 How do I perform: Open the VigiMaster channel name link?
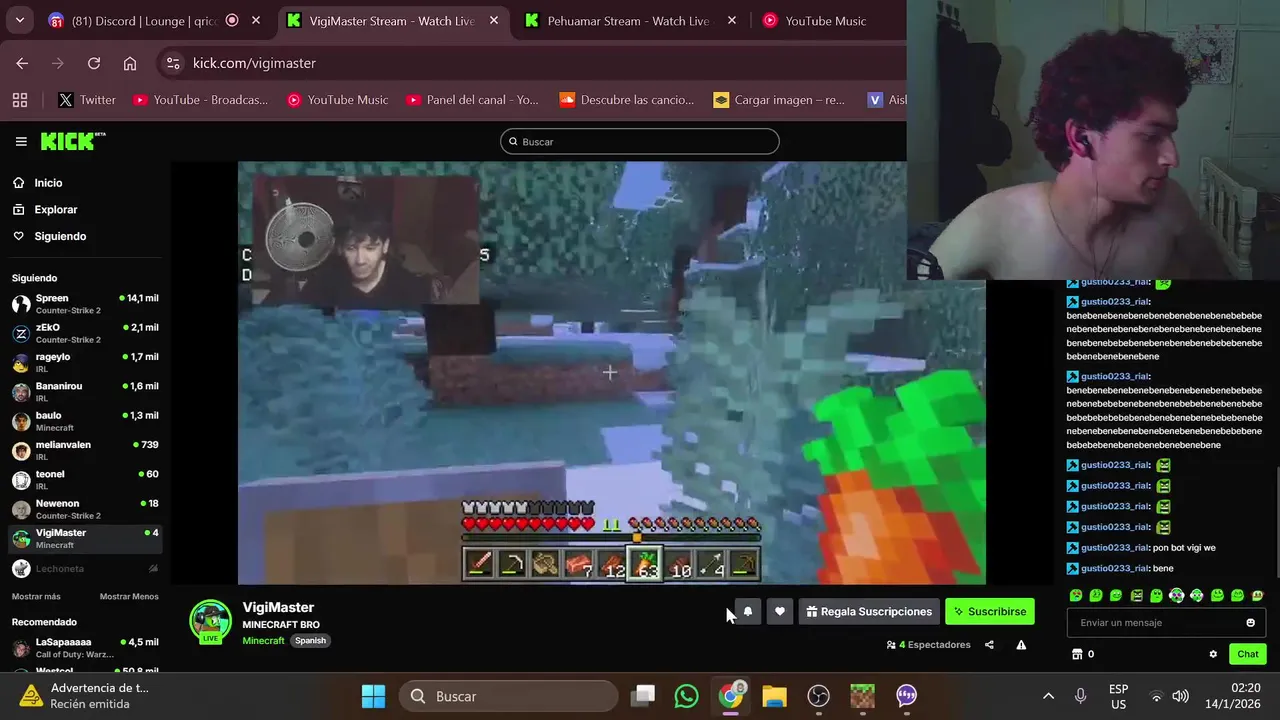[x=278, y=608]
